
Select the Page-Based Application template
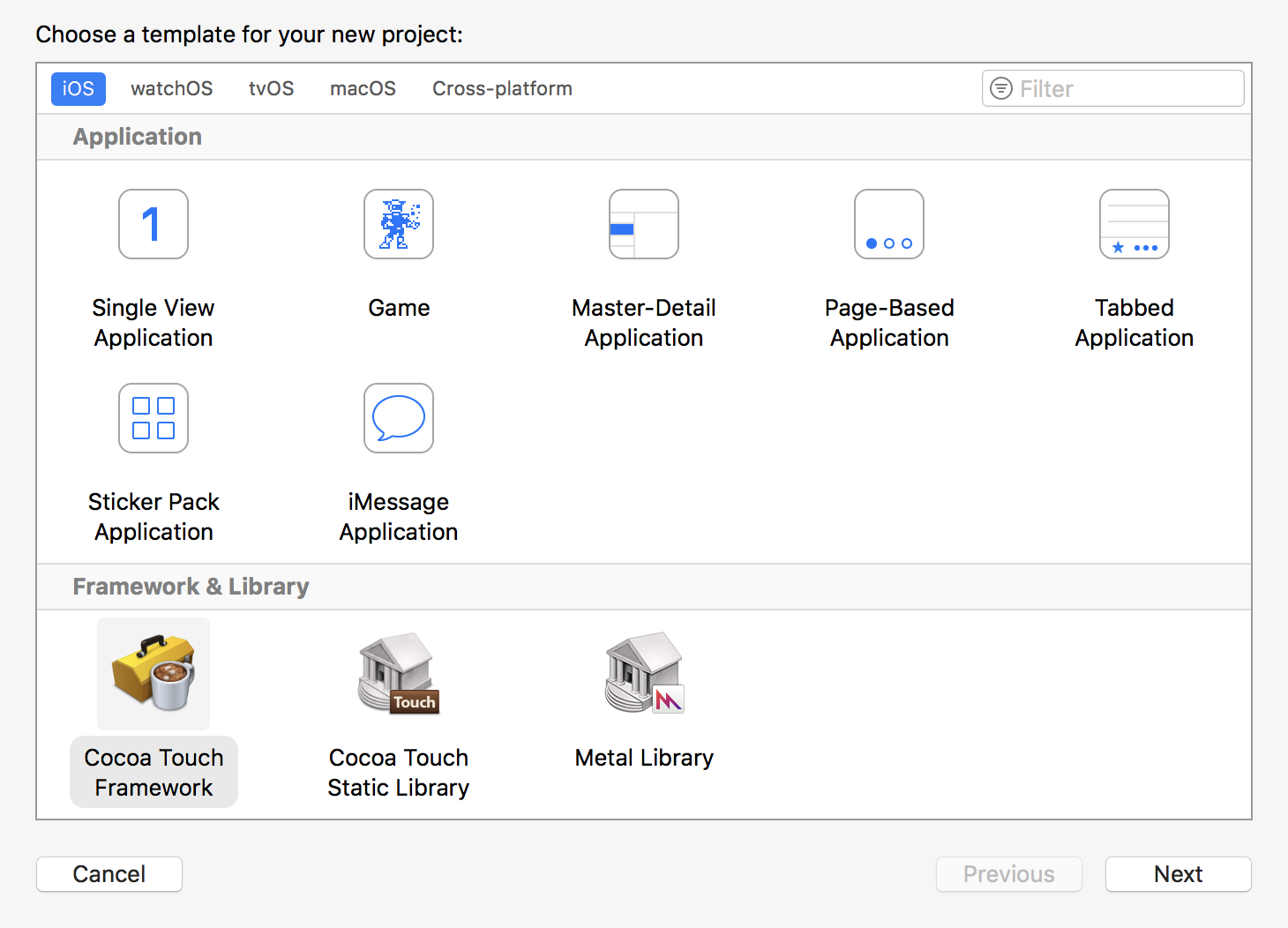(888, 225)
